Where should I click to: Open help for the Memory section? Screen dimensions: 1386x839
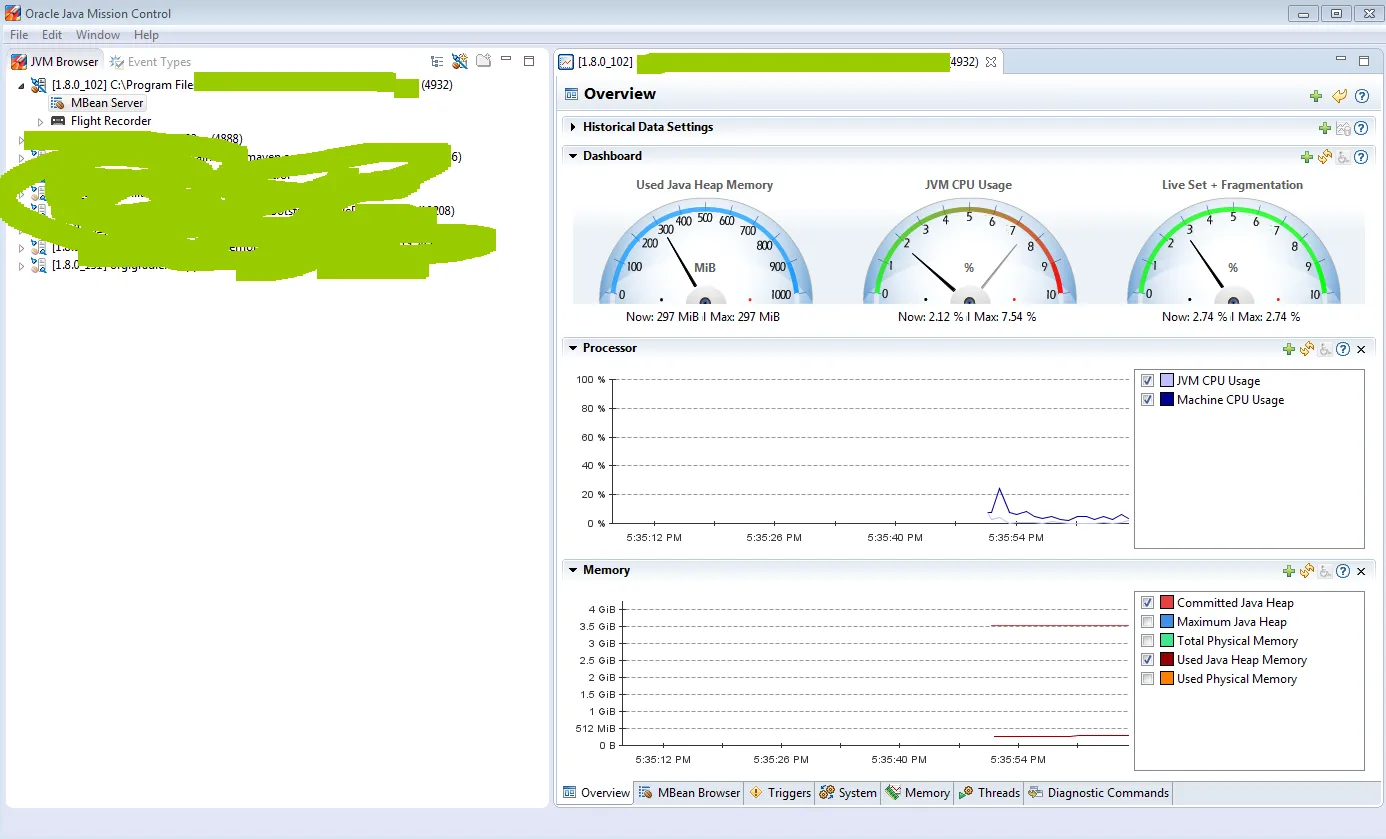(1343, 571)
